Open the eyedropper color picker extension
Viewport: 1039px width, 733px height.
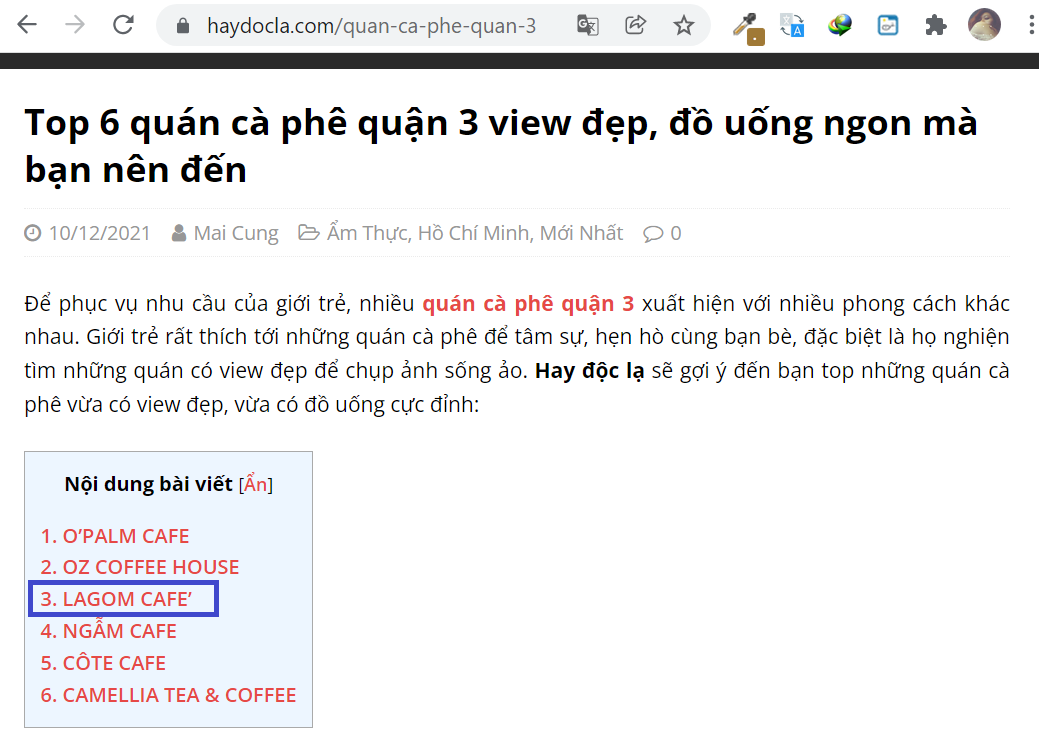coord(746,26)
